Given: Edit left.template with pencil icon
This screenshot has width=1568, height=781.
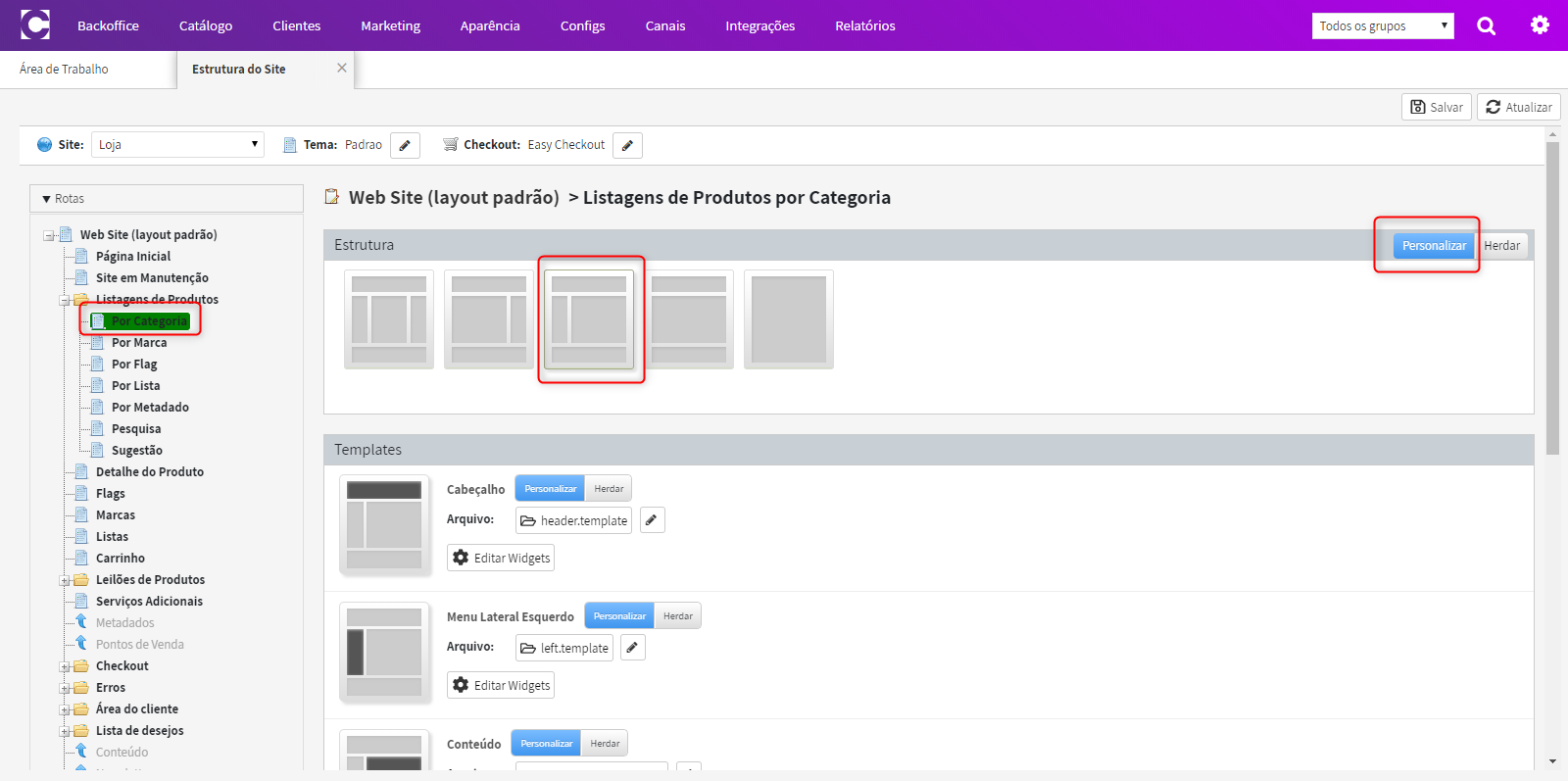Looking at the screenshot, I should point(633,648).
